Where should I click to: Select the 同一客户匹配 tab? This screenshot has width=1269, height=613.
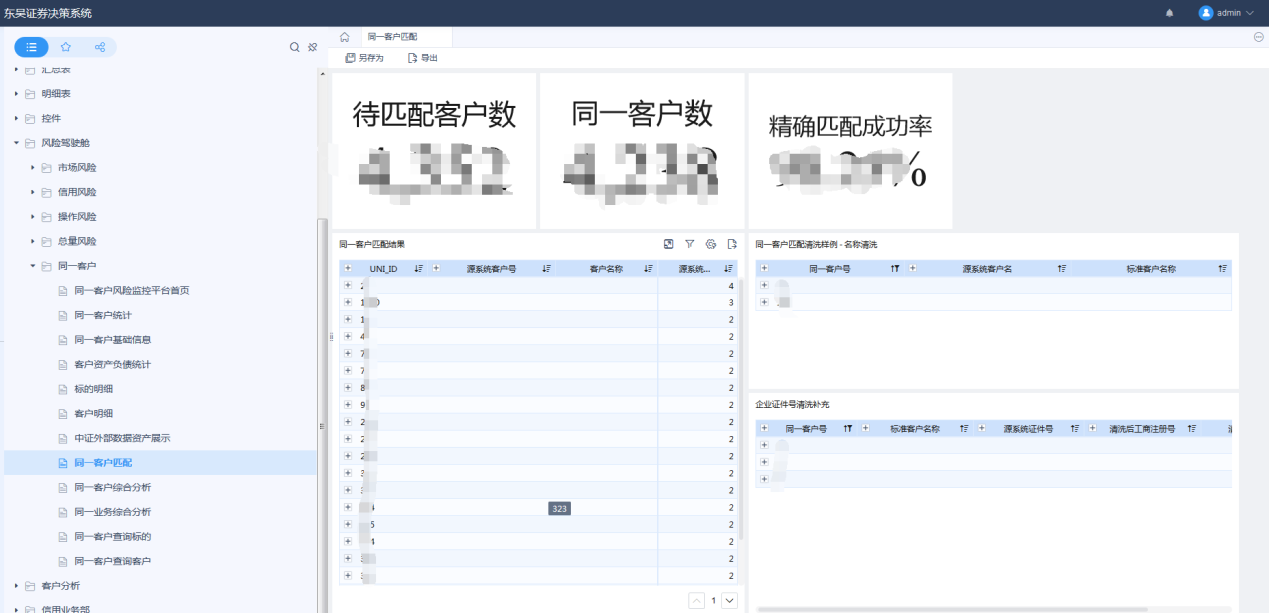393,37
